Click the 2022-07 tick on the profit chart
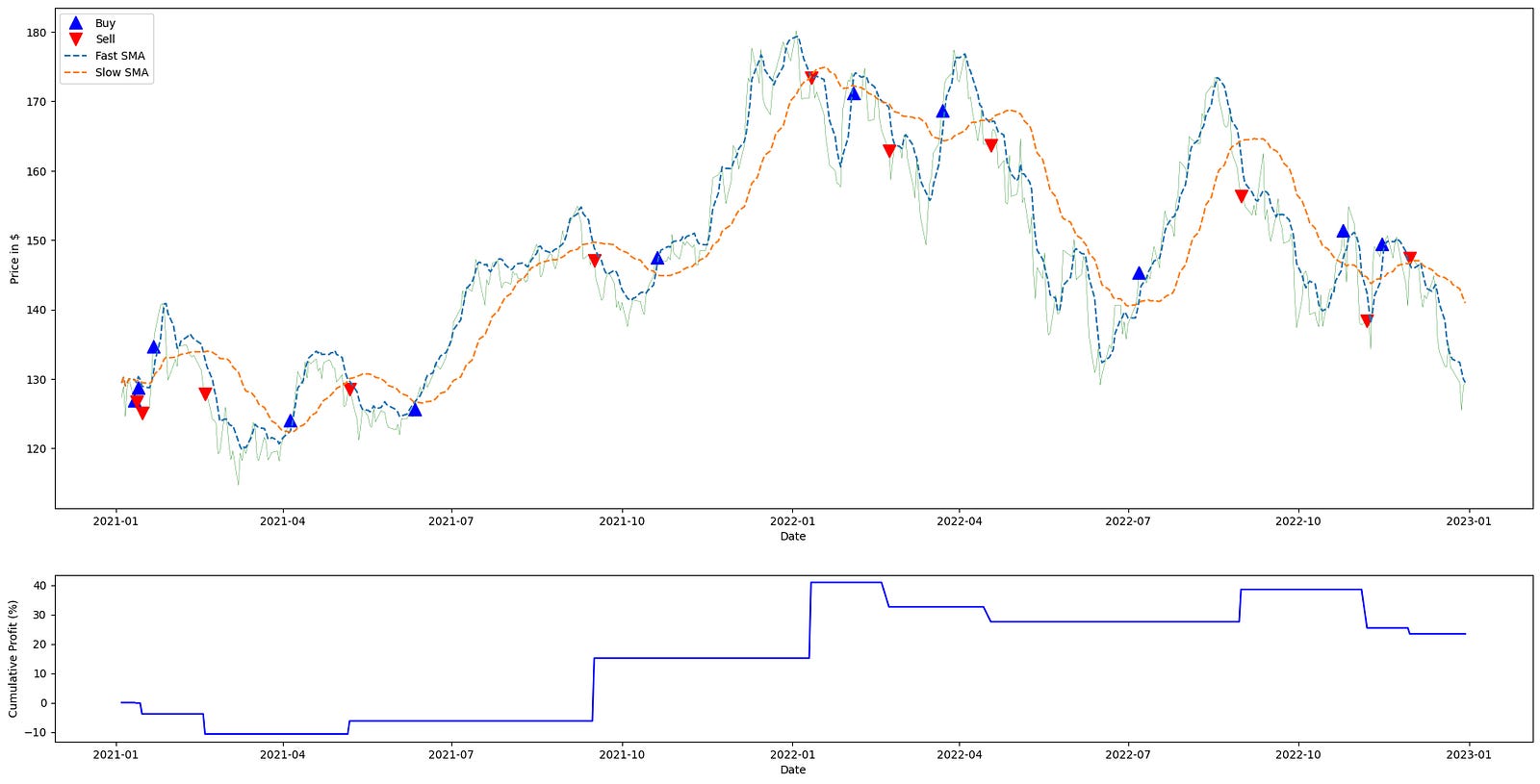Screen dimensions: 1540x784 [x=1128, y=754]
